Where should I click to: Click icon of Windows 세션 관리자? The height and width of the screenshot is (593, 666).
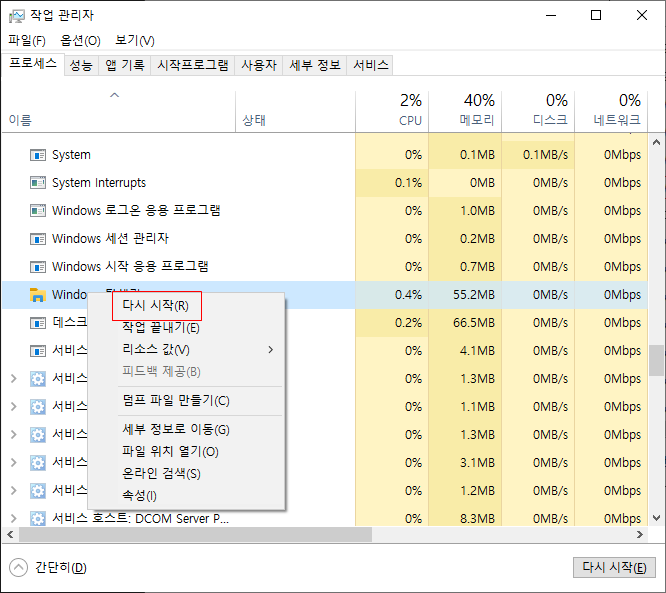[38, 239]
